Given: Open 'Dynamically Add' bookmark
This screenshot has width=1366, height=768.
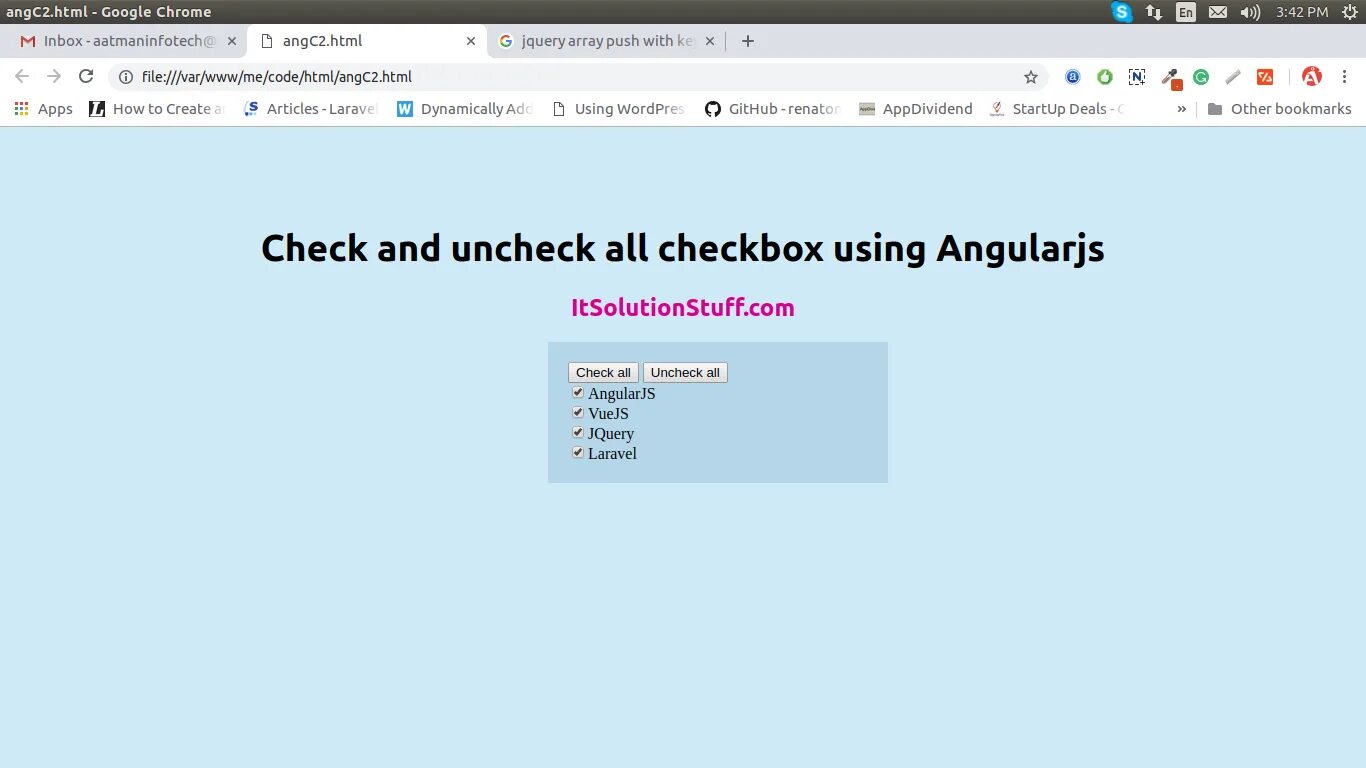Looking at the screenshot, I should (x=465, y=109).
